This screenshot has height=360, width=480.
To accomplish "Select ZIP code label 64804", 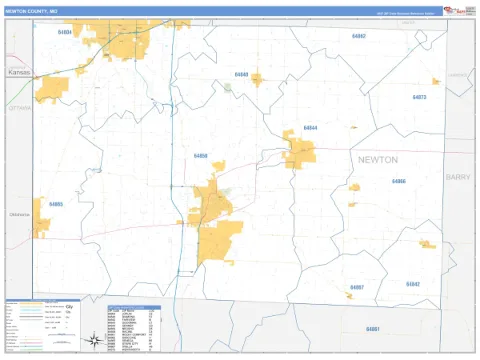I will coord(65,32).
